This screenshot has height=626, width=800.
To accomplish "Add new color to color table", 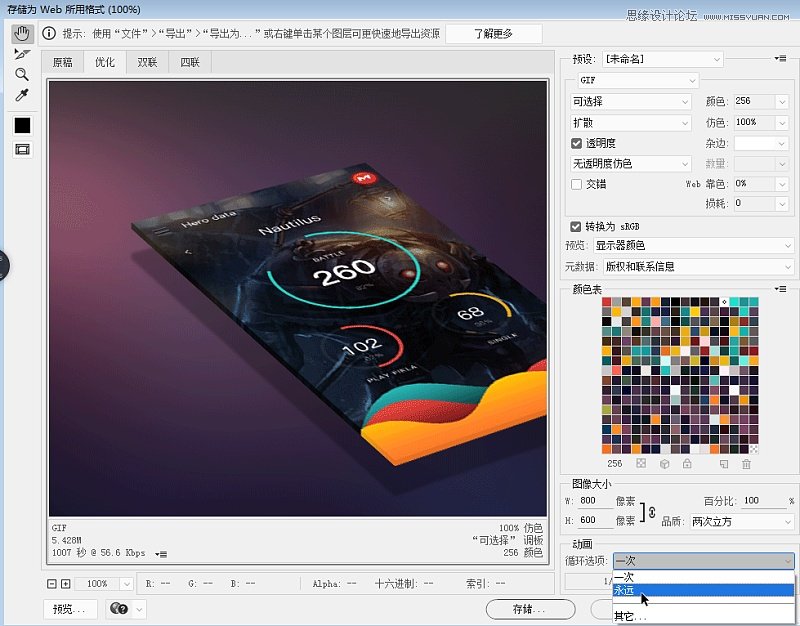I will [723, 464].
